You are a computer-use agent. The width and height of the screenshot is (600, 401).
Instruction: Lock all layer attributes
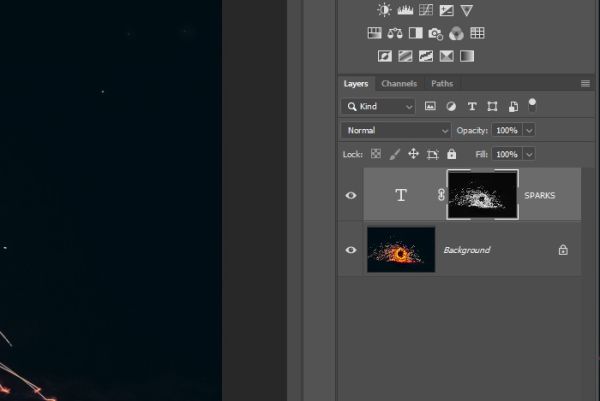[452, 154]
